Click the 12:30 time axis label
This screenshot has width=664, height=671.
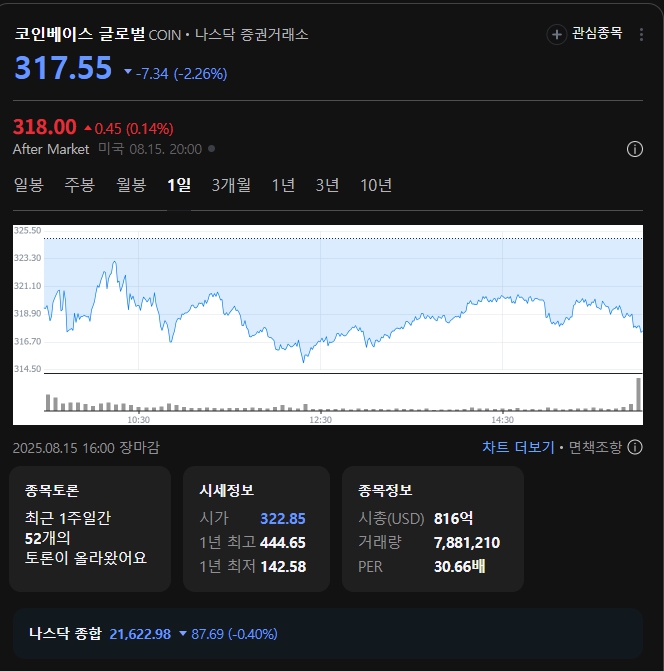320,420
